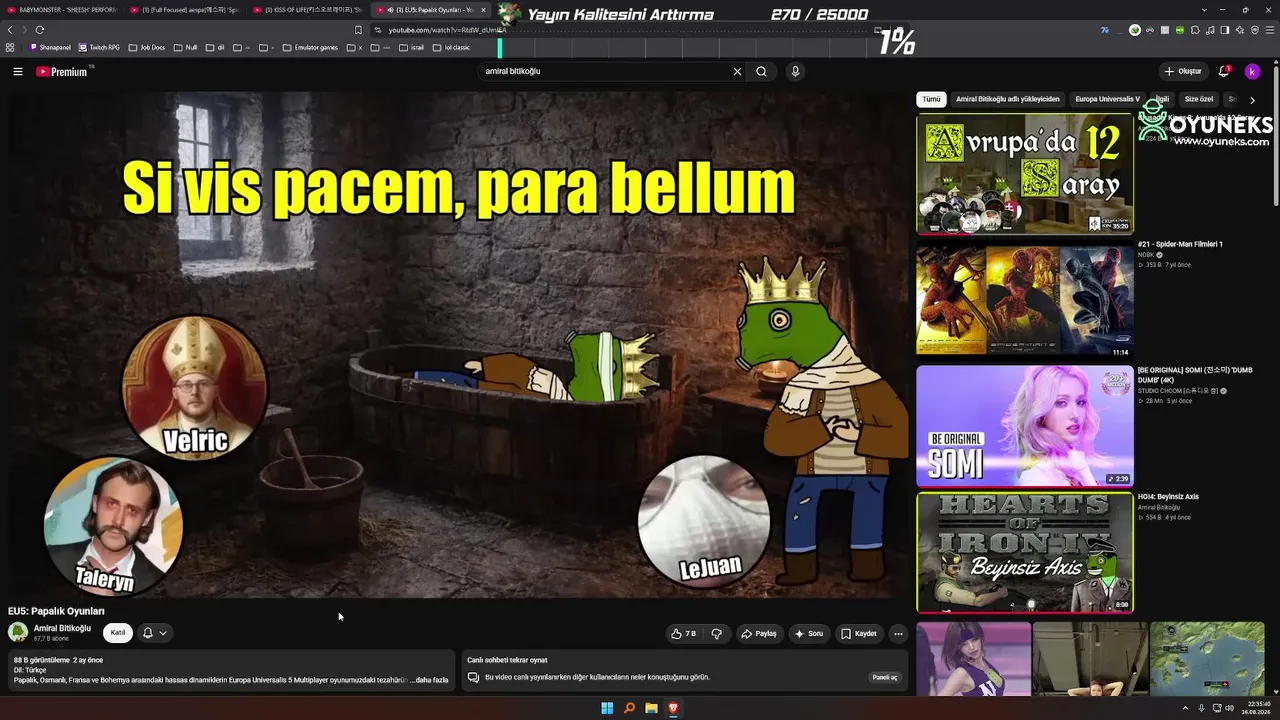Image resolution: width=1280 pixels, height=720 pixels.
Task: Click the Soru ask button
Action: click(x=809, y=633)
